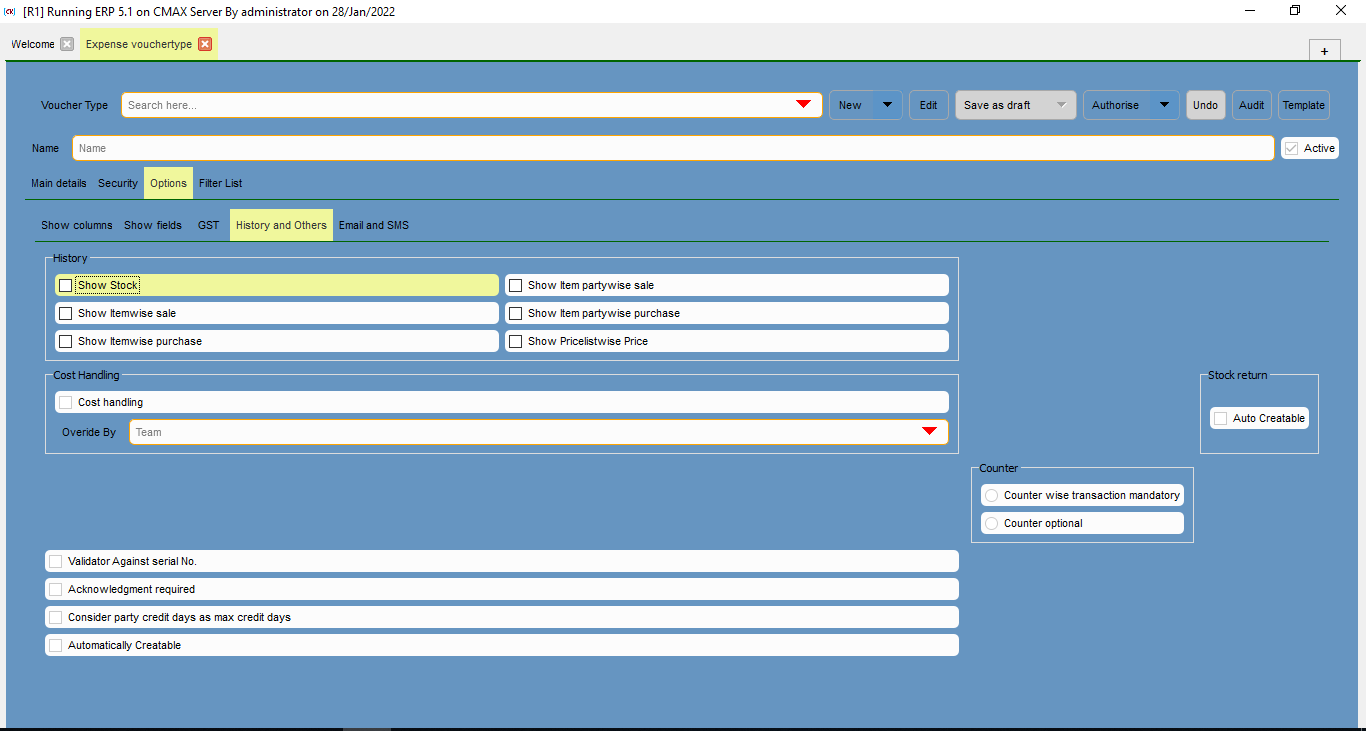Click the New button

point(851,105)
